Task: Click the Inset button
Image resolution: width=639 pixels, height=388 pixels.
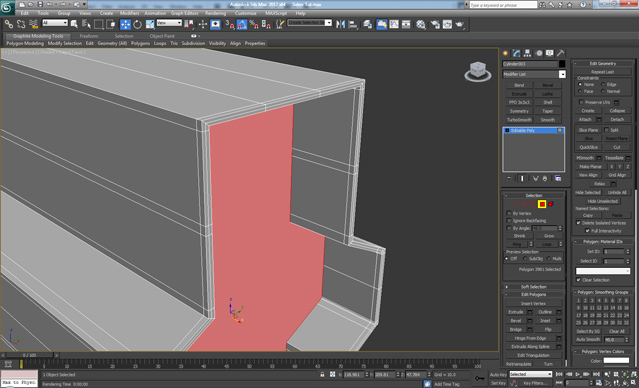Action: point(545,320)
